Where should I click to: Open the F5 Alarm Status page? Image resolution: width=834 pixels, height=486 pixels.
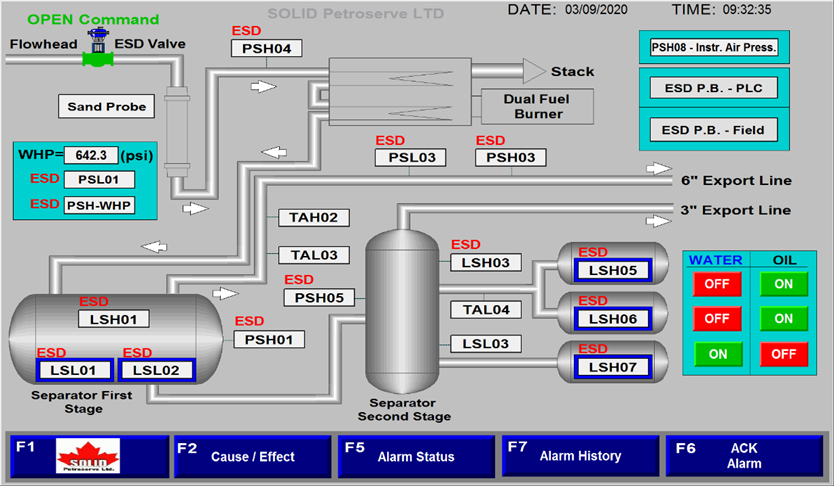click(x=416, y=456)
